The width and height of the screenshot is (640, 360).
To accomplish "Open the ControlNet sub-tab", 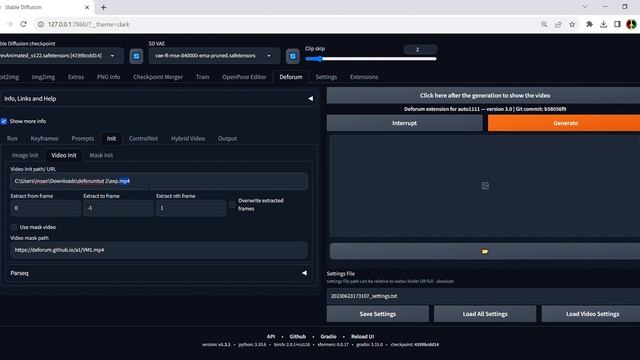I will point(143,138).
